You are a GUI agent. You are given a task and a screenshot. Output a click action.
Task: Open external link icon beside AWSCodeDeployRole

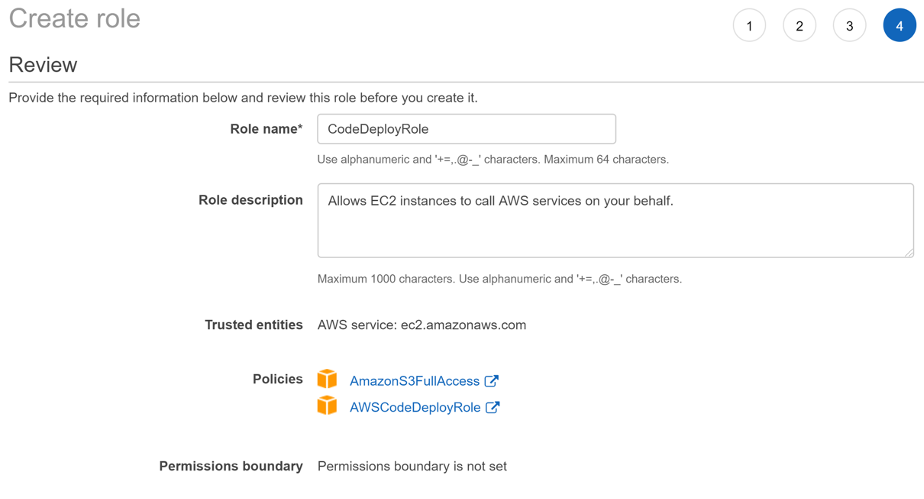493,407
